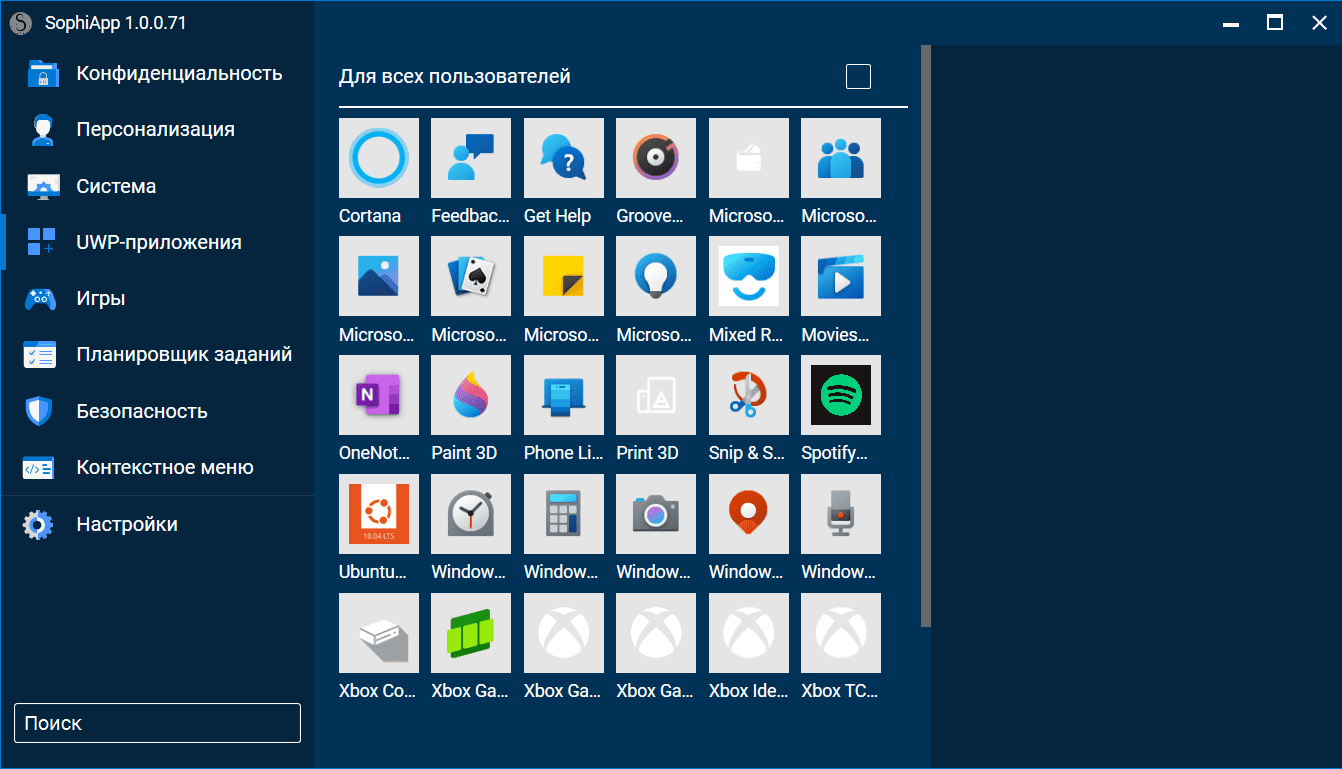
Task: Open the Безопасность section
Action: (x=157, y=411)
